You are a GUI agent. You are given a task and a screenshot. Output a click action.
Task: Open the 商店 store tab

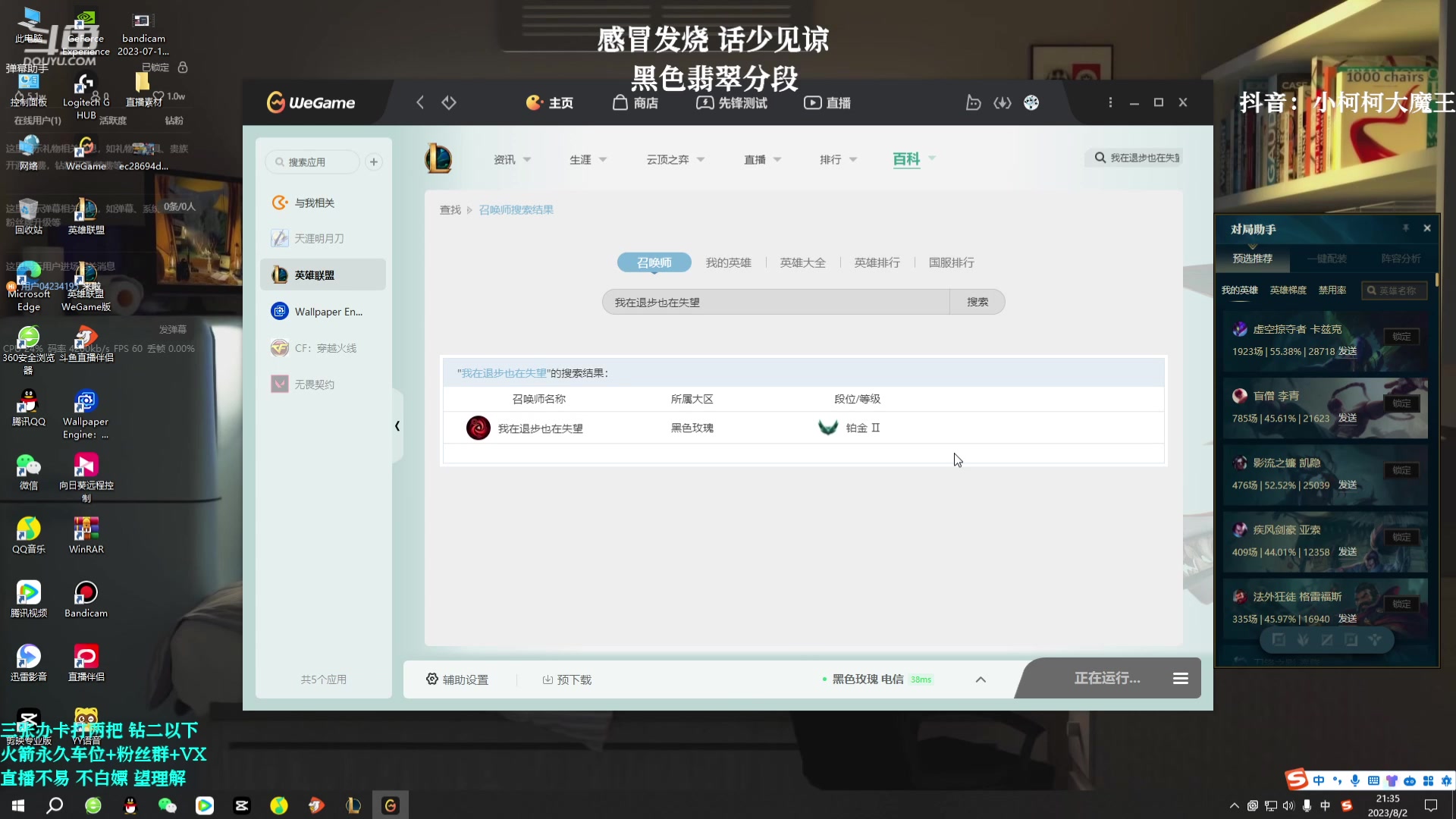[635, 102]
